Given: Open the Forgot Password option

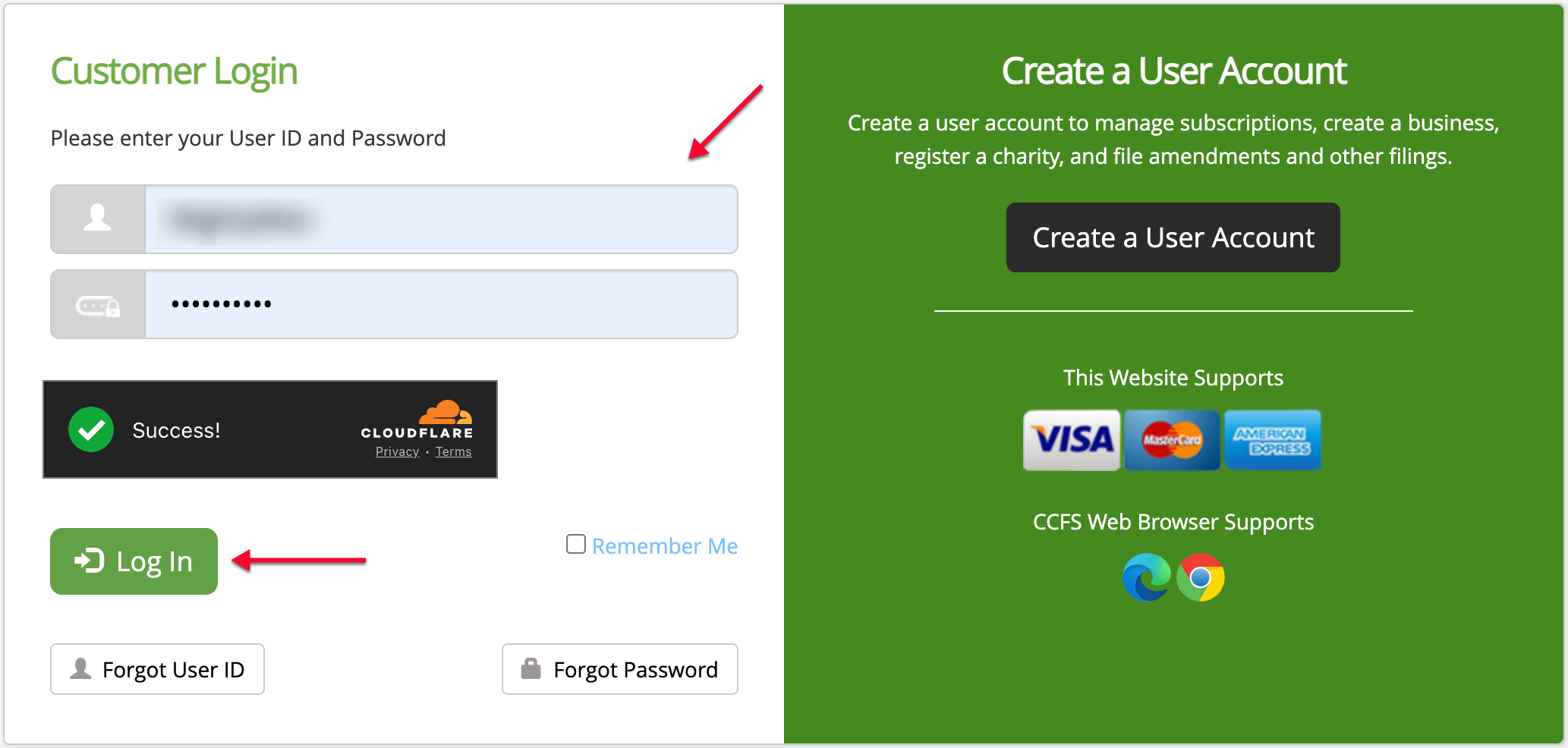Looking at the screenshot, I should click(620, 669).
